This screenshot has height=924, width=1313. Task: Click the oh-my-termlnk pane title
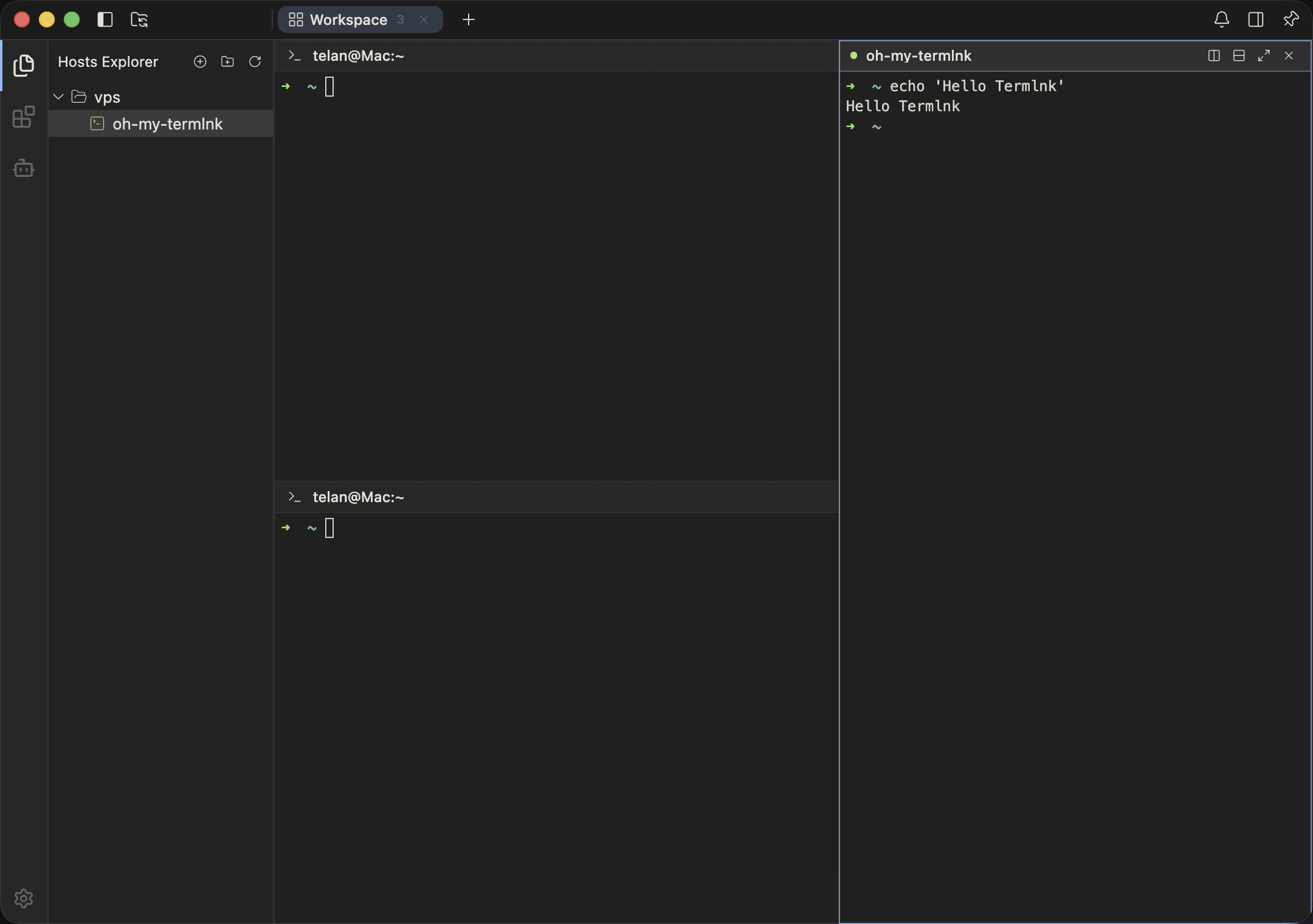tap(918, 55)
